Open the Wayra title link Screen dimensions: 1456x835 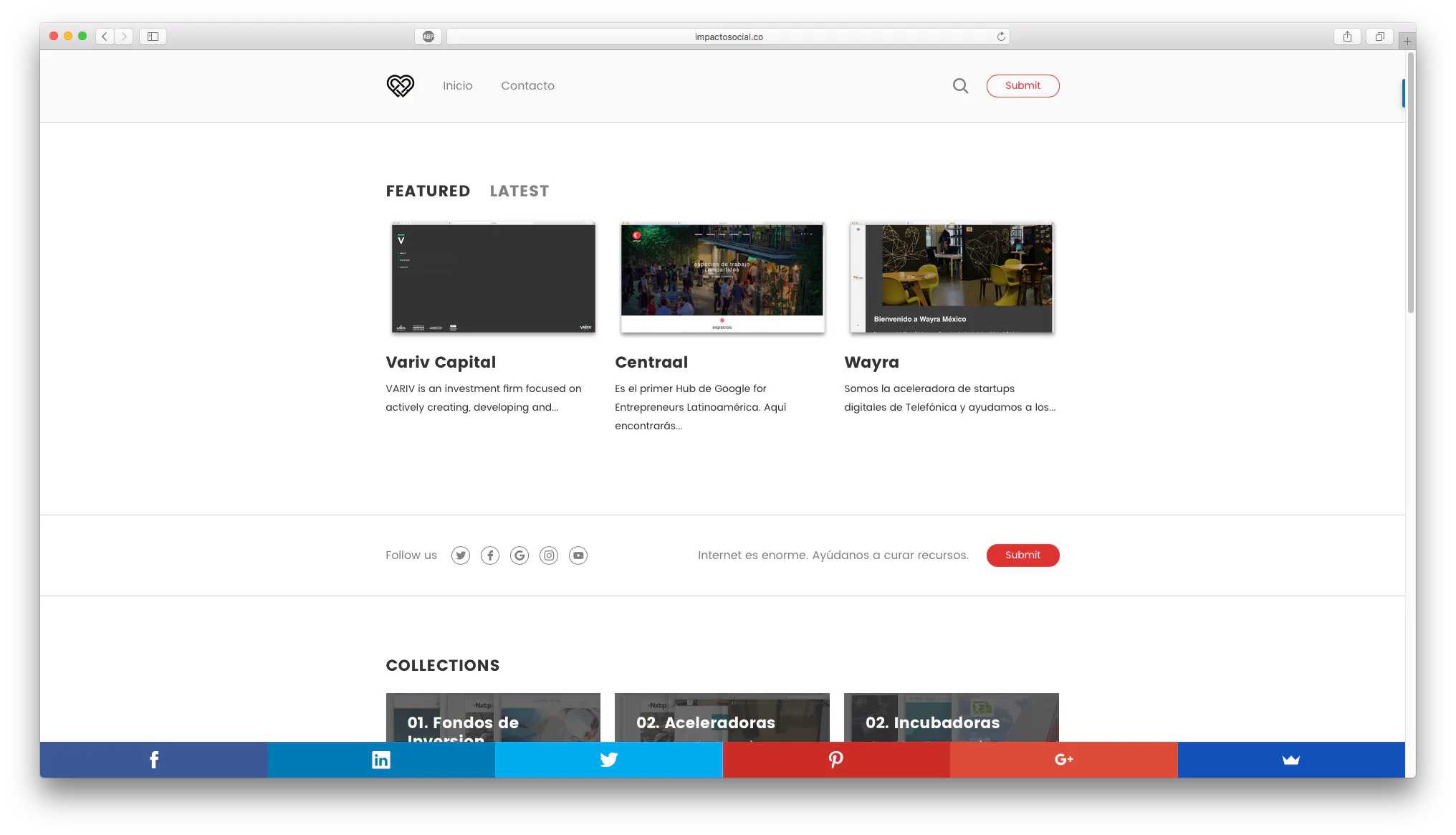pyautogui.click(x=871, y=363)
